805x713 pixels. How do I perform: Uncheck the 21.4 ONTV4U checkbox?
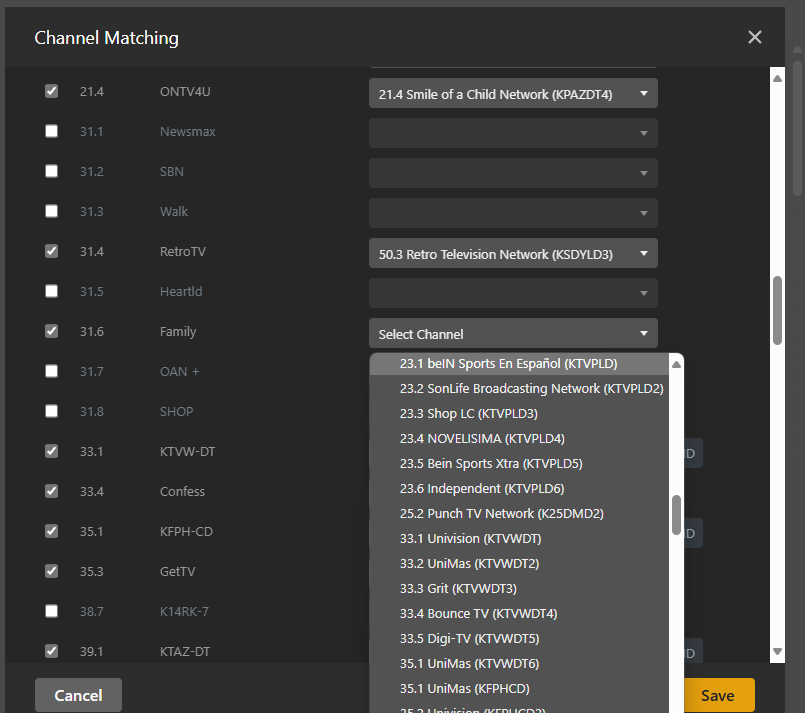pos(51,91)
